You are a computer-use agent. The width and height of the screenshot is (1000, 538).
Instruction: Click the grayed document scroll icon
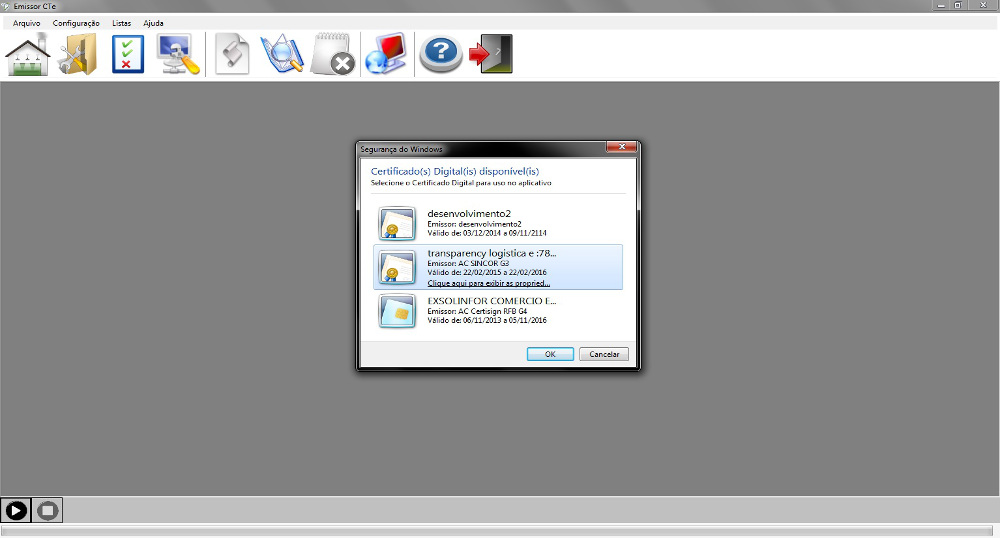click(x=232, y=54)
